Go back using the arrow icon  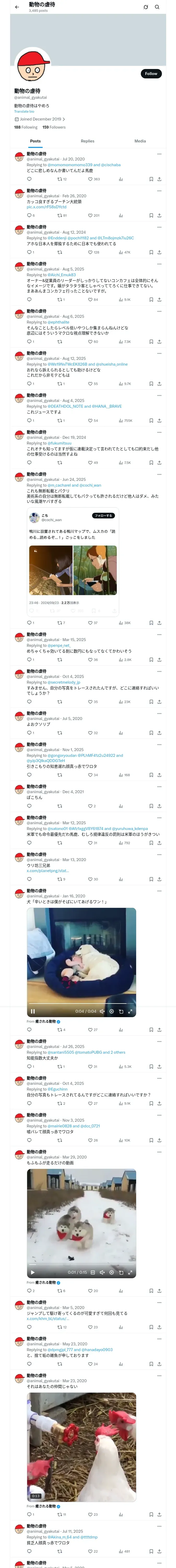(x=17, y=7)
